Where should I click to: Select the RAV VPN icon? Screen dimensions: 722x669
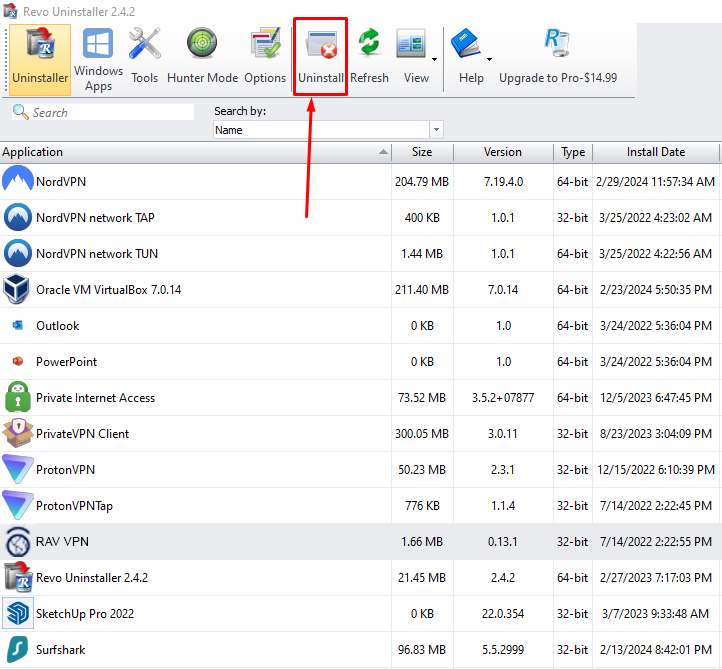click(x=17, y=542)
